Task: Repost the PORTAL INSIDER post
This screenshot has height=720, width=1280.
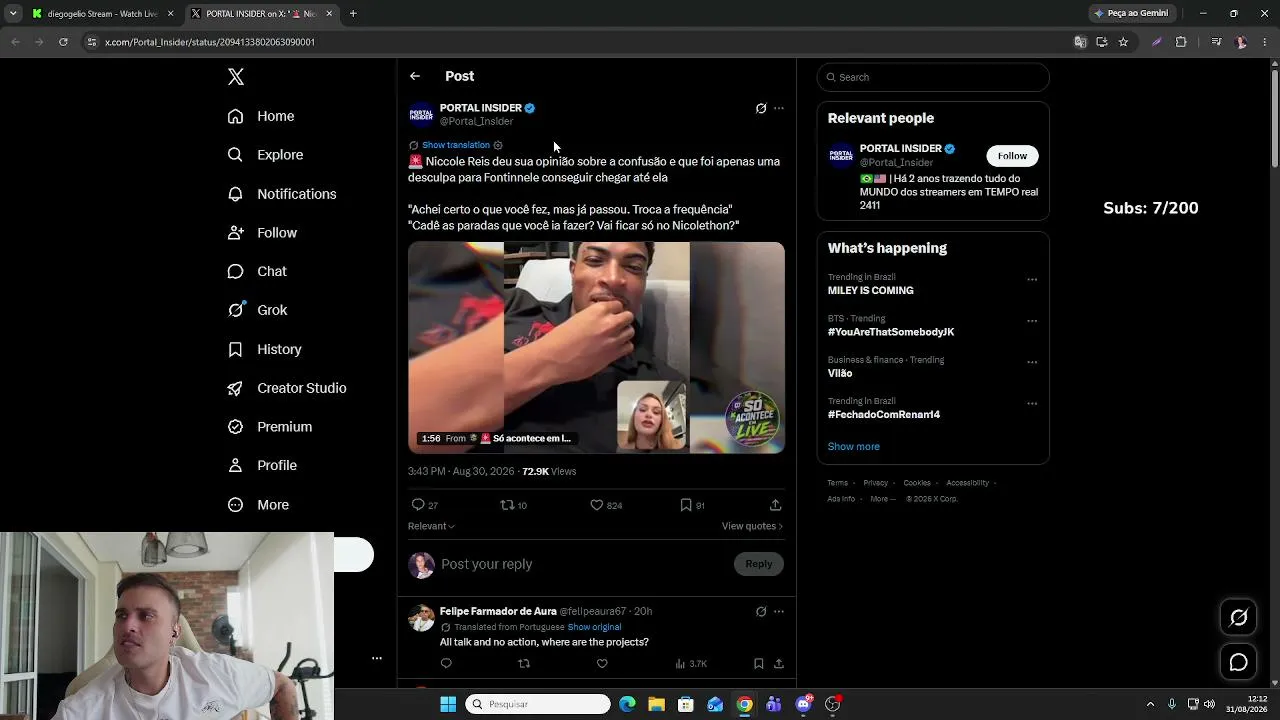Action: click(x=507, y=505)
